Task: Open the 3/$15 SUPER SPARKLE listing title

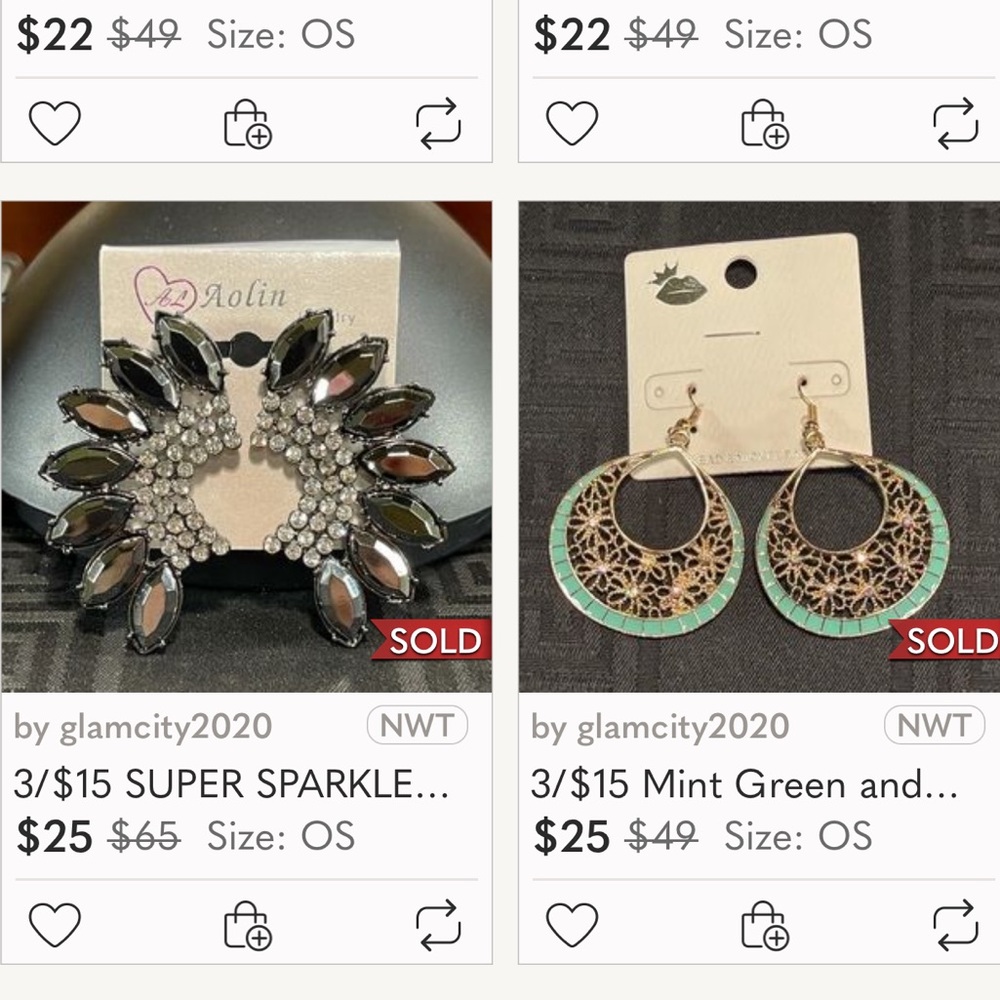Action: click(x=230, y=784)
